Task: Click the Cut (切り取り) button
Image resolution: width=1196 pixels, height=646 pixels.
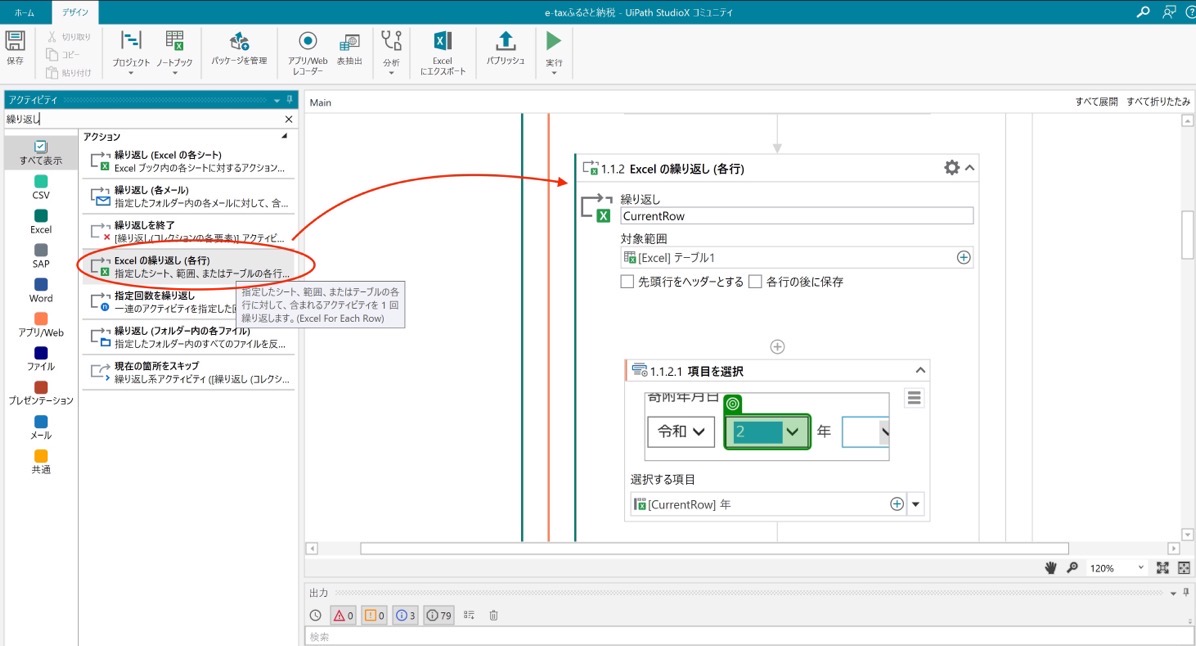Action: tap(68, 37)
